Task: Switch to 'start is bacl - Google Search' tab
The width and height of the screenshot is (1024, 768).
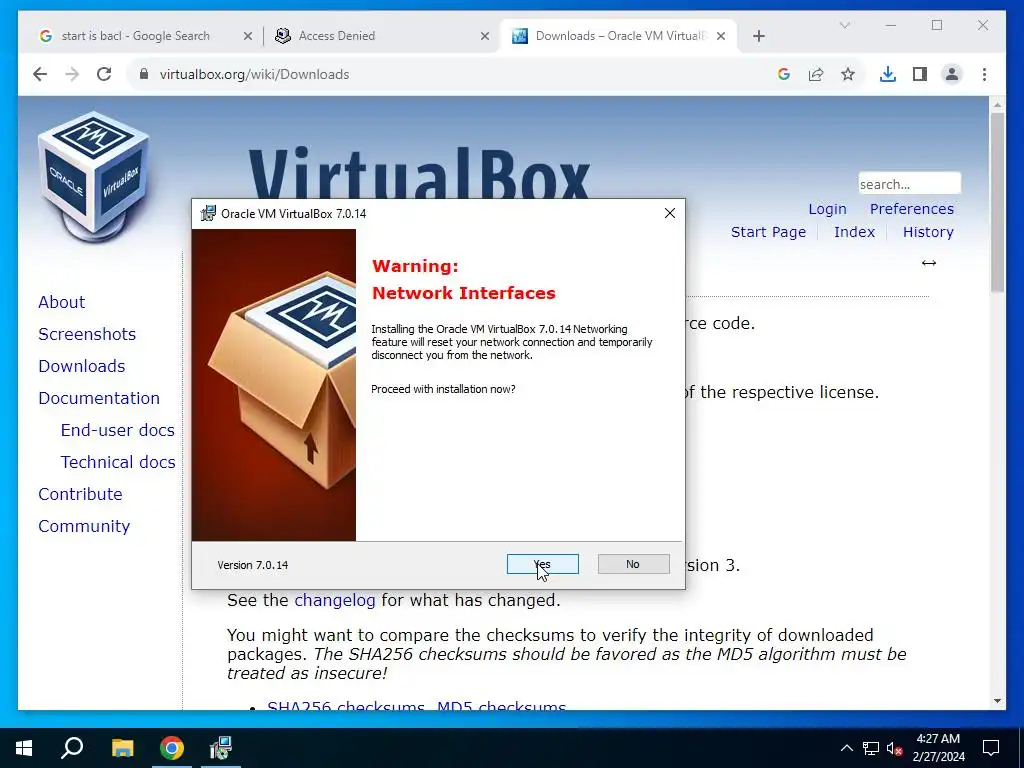Action: coord(136,36)
